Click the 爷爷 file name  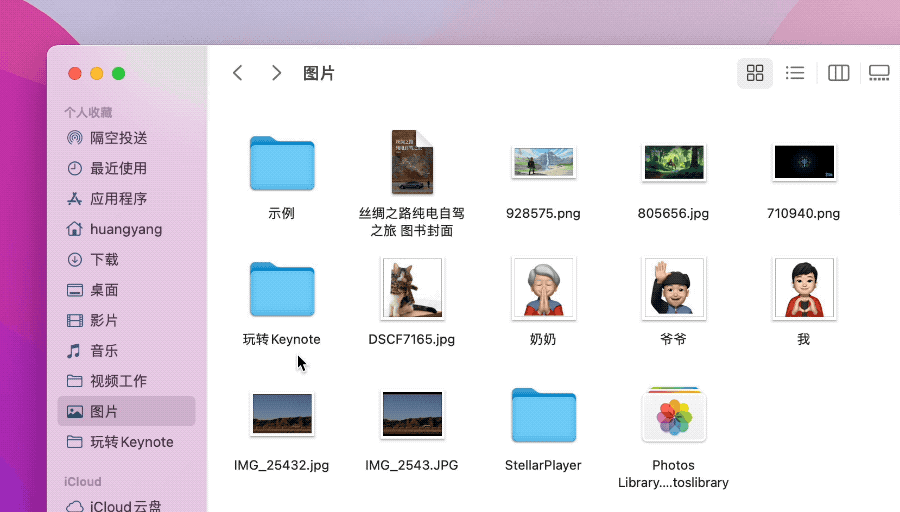click(673, 339)
